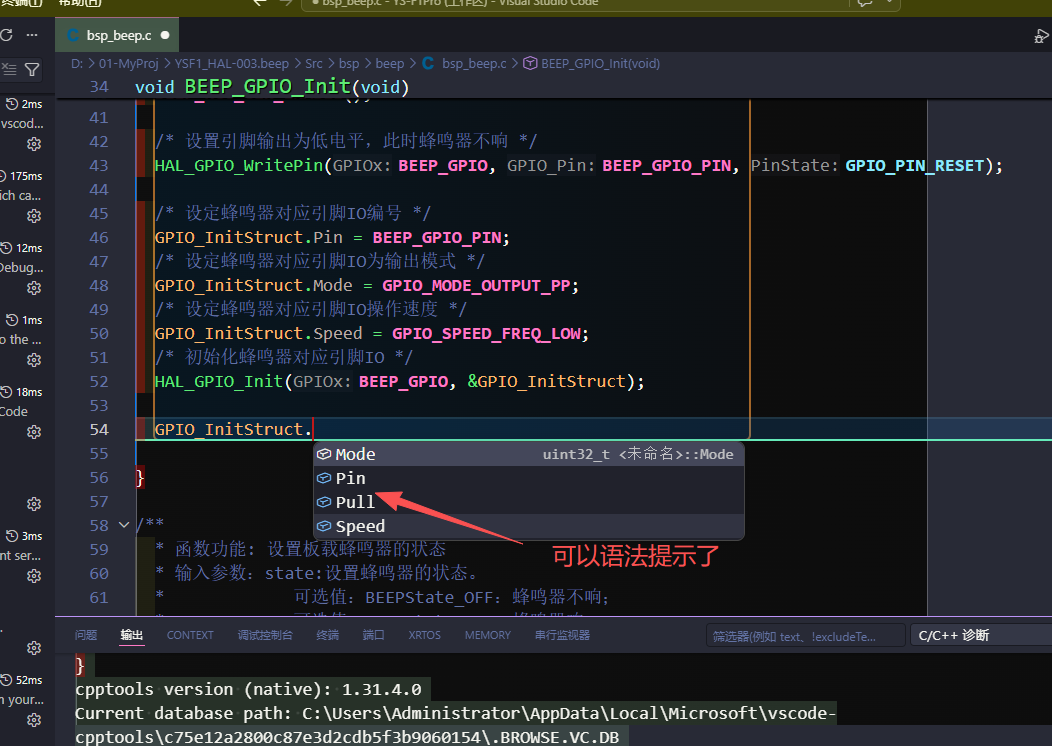Switch to the 调试控制台 panel tab
Screen dimensions: 1052x746
265,635
